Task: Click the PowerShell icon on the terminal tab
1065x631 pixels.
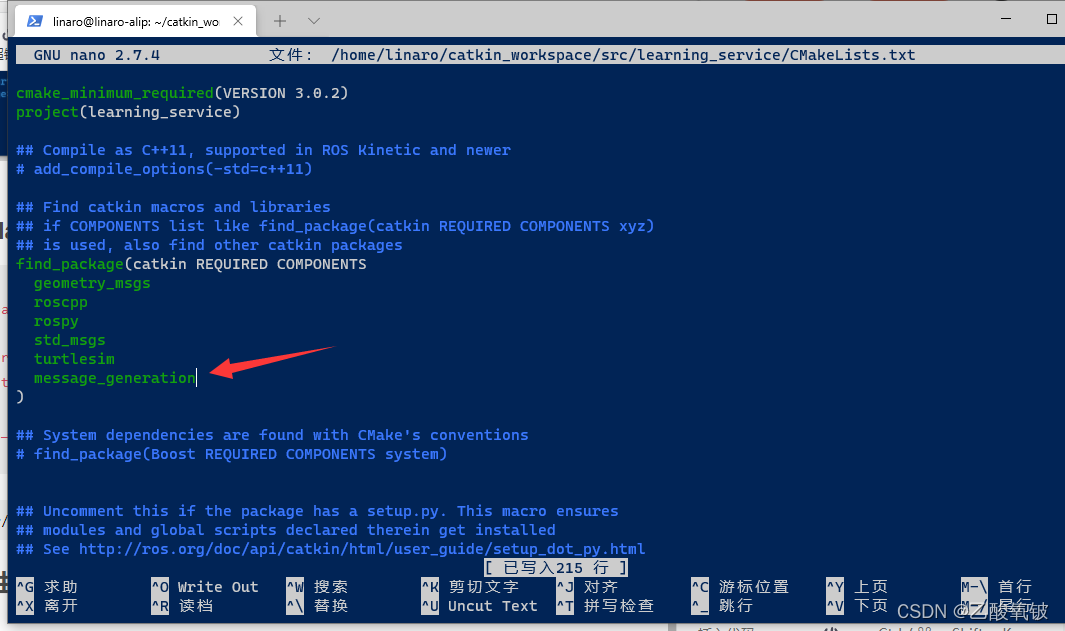Action: point(35,21)
